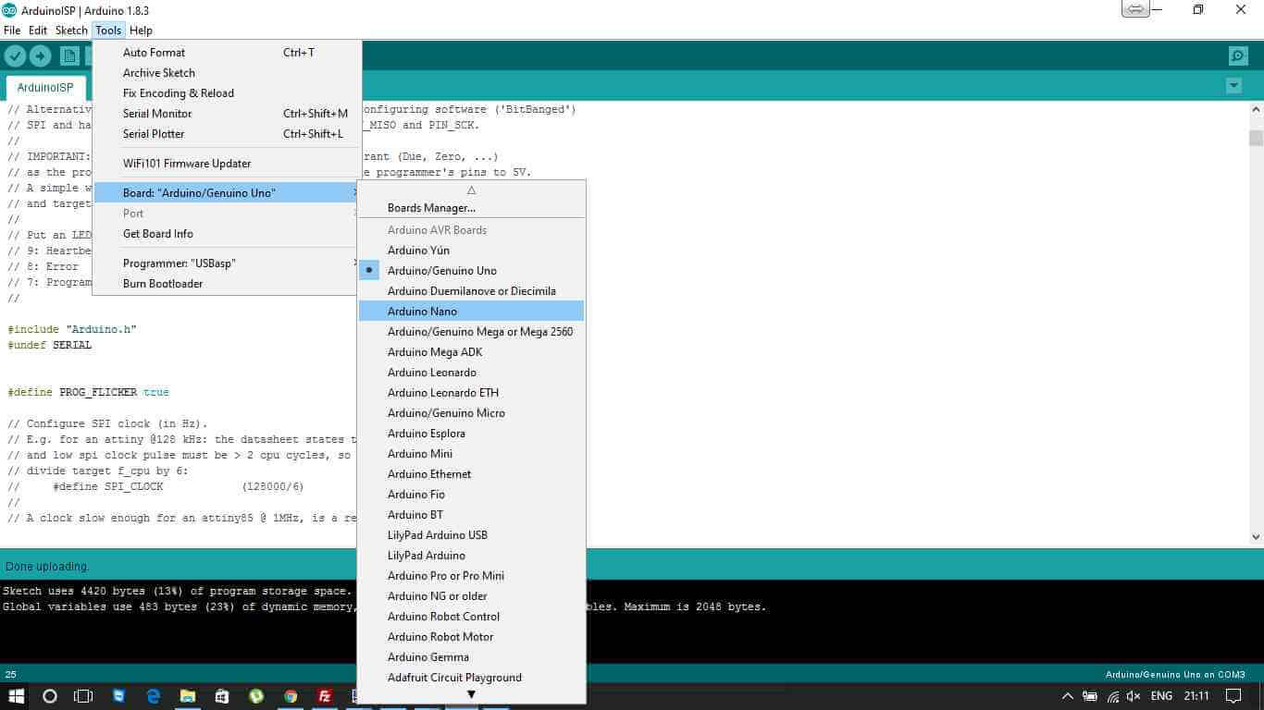Open File Explorer from taskbar
This screenshot has width=1264, height=710.
coord(187,696)
